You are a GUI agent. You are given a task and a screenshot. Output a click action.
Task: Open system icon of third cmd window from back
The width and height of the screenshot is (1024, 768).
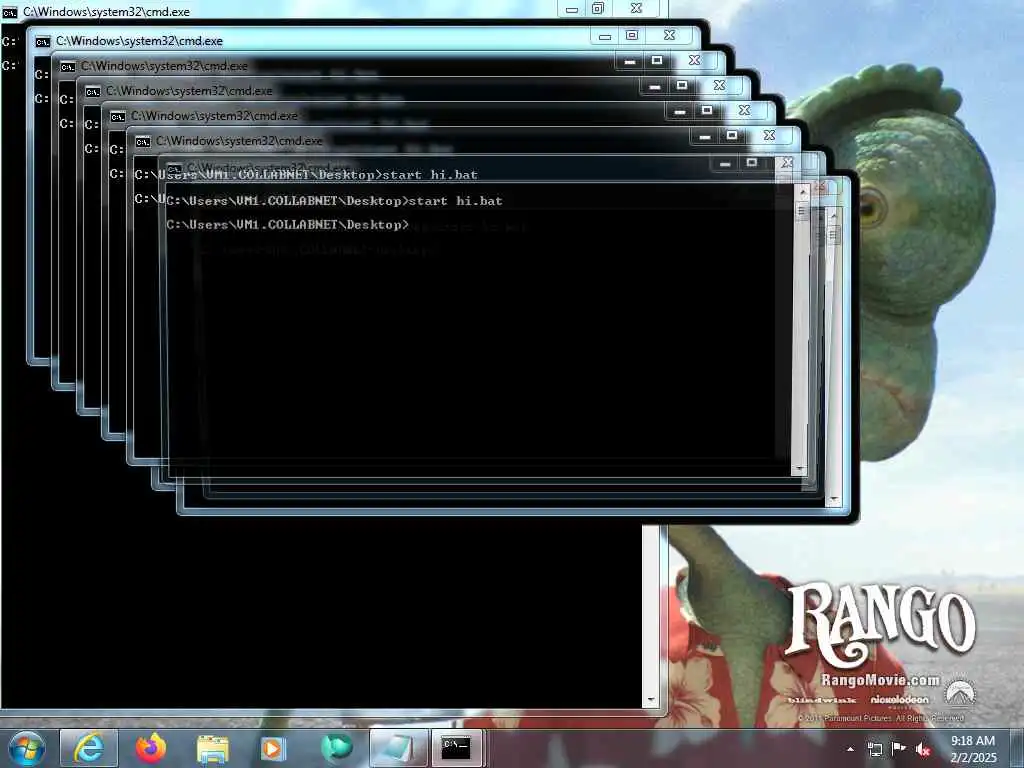(68, 67)
